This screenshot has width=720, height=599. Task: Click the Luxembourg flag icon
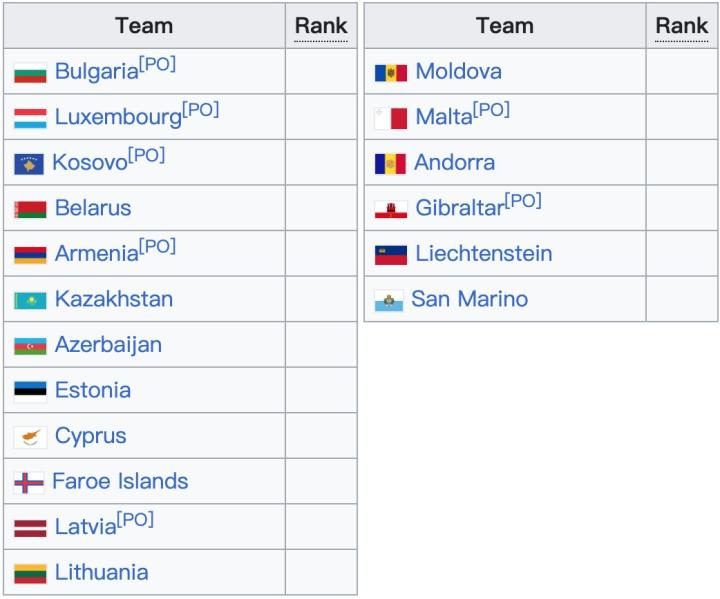click(x=30, y=118)
